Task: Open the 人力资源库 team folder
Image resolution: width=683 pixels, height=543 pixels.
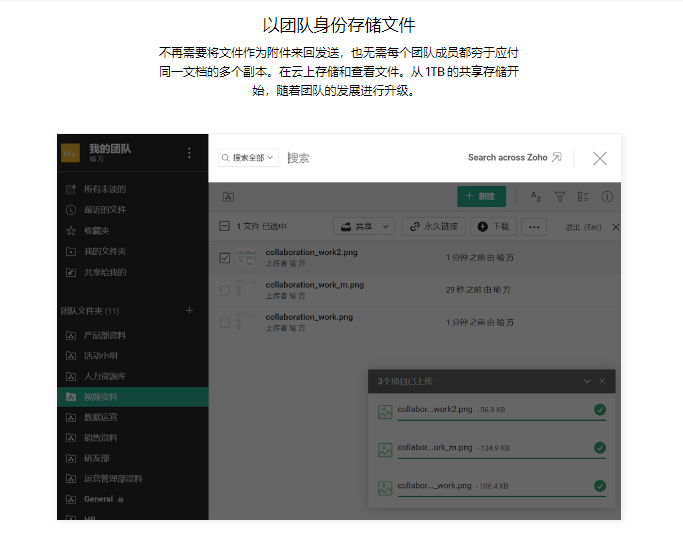Action: [105, 376]
